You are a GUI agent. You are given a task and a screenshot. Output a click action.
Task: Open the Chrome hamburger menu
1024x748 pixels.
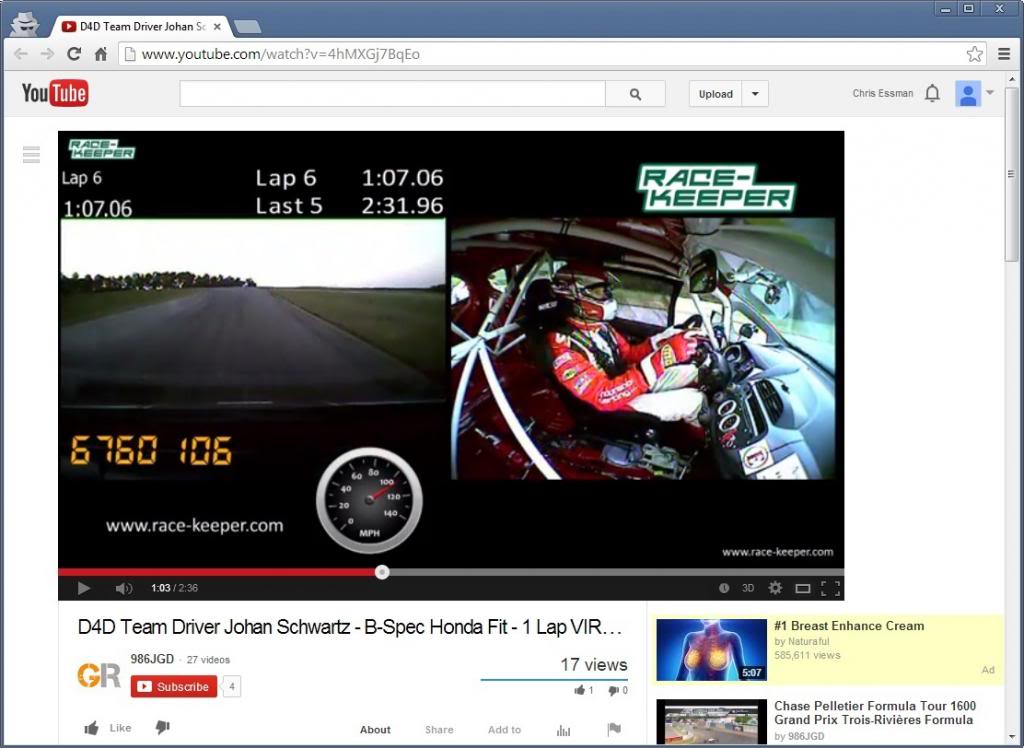click(1004, 54)
